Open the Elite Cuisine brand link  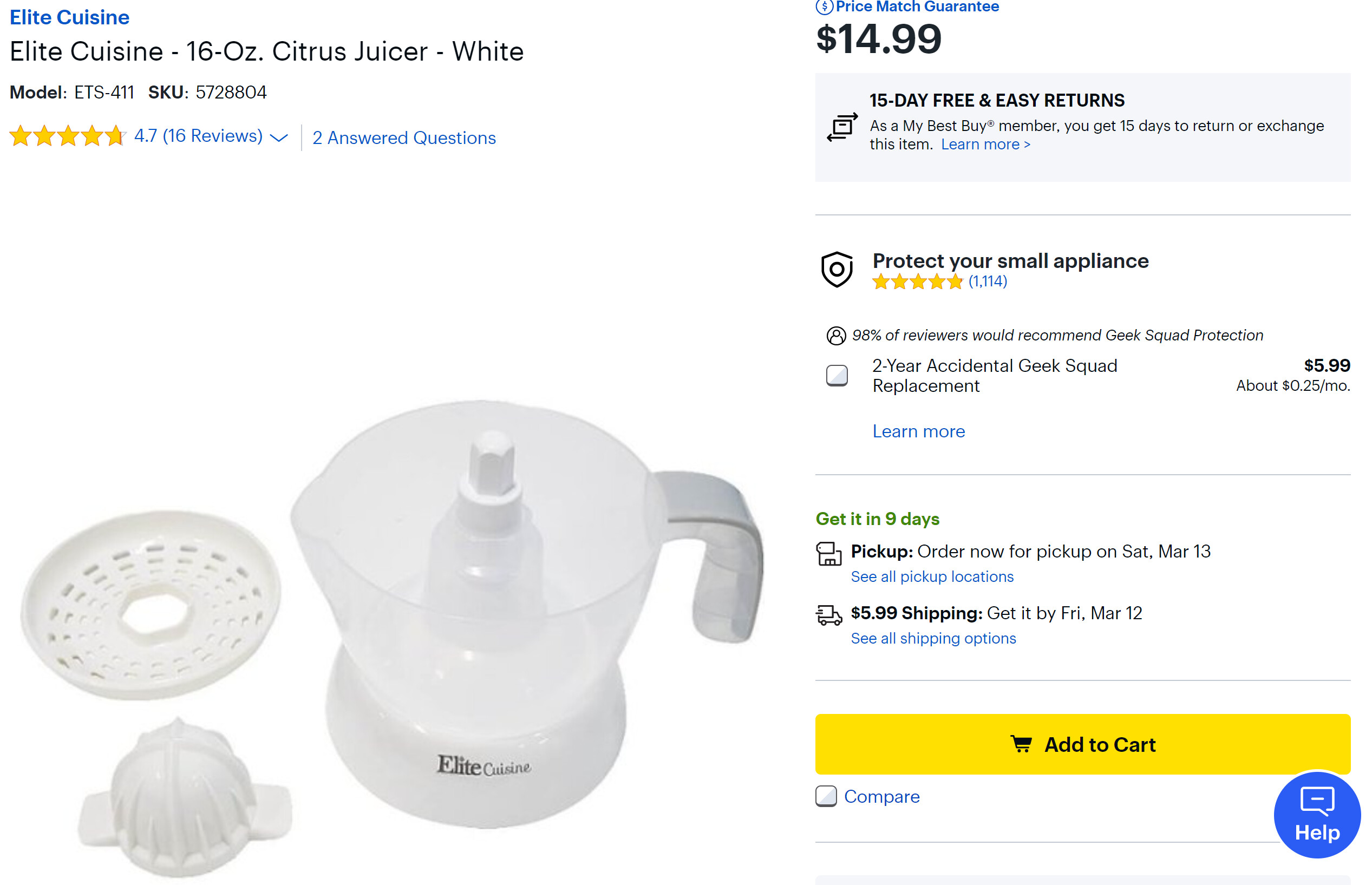(69, 17)
